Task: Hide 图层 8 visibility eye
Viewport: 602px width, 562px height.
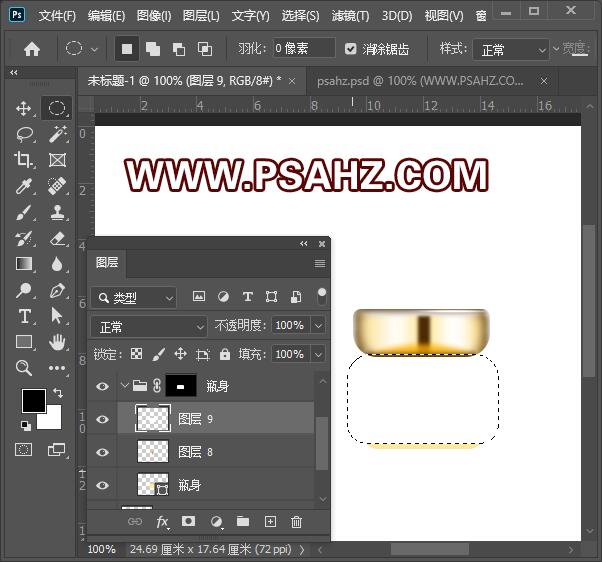Action: pyautogui.click(x=102, y=452)
